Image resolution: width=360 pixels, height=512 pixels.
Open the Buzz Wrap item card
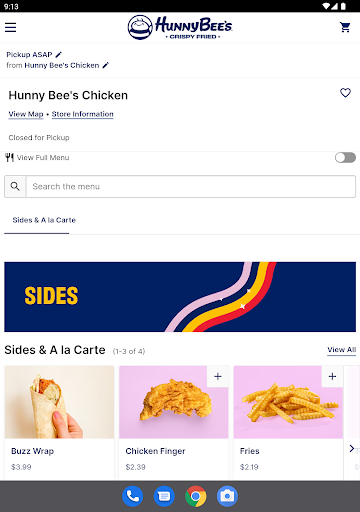pos(59,423)
